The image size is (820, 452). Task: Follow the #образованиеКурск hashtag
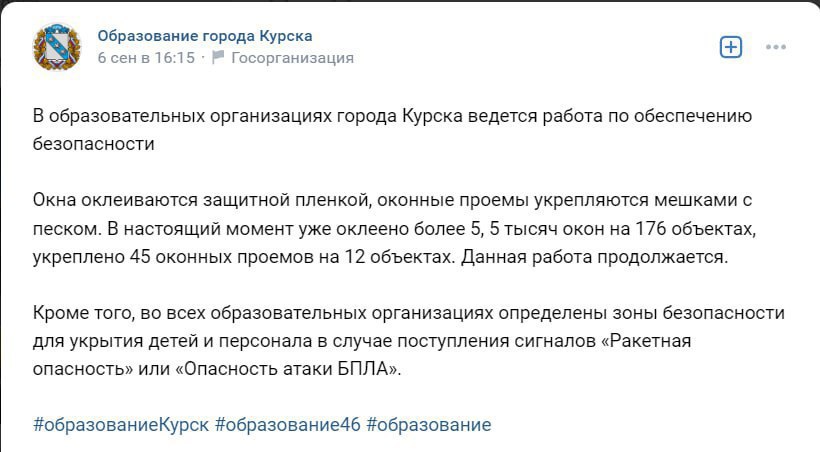pyautogui.click(x=121, y=424)
